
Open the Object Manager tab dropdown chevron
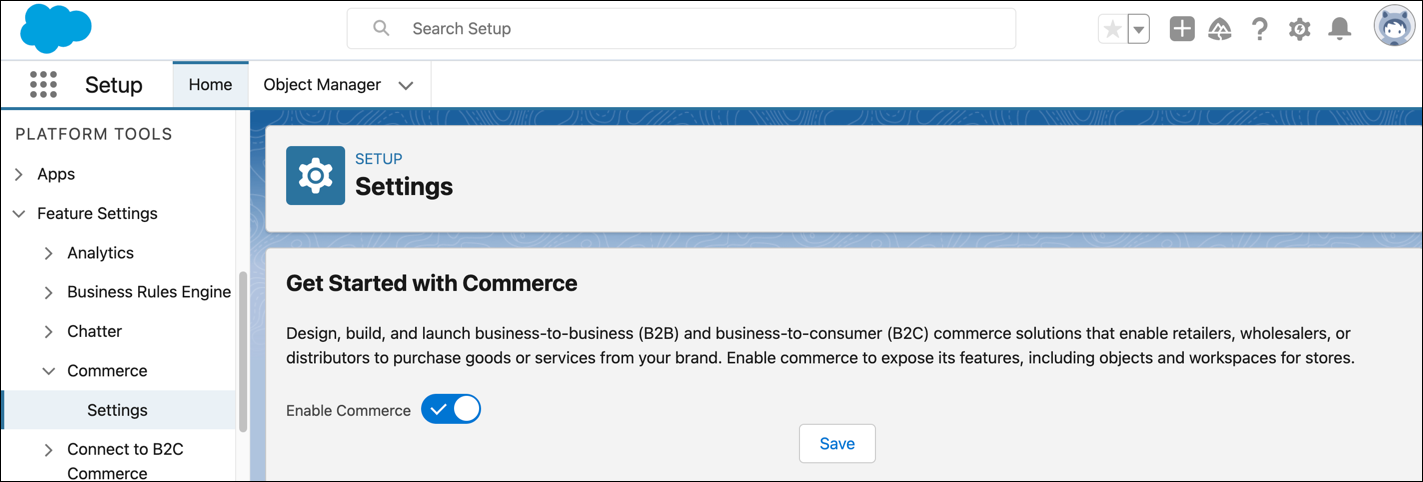(x=406, y=86)
